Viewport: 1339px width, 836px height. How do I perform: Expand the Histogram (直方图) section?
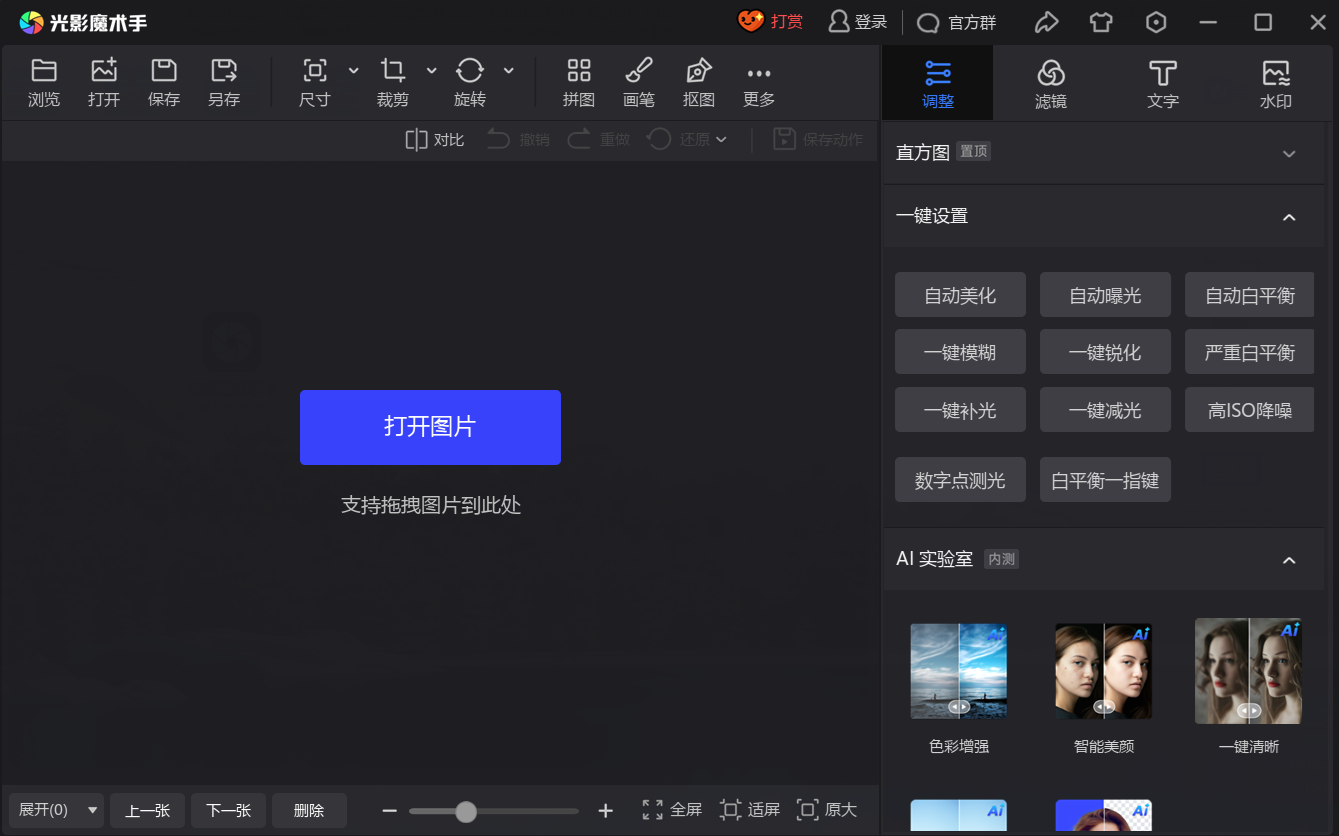tap(1289, 153)
